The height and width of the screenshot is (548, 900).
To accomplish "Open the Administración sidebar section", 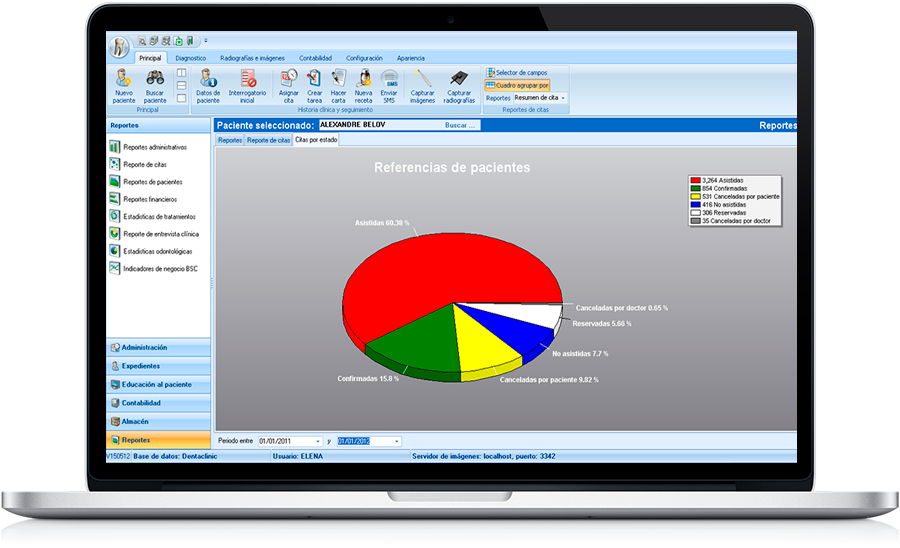I will coord(159,347).
